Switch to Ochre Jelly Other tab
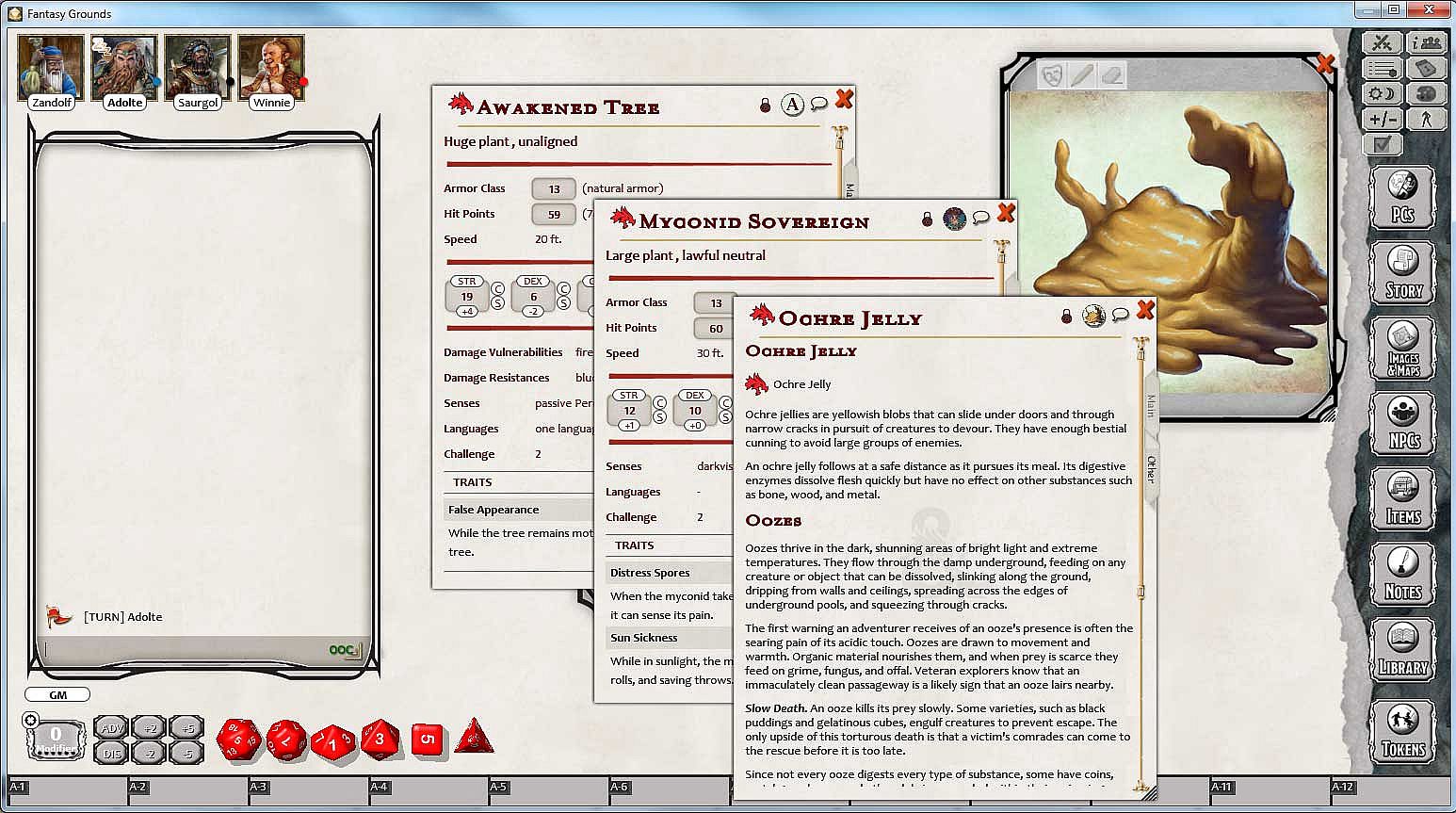Screen dimensions: 1456x813 pyautogui.click(x=1151, y=469)
